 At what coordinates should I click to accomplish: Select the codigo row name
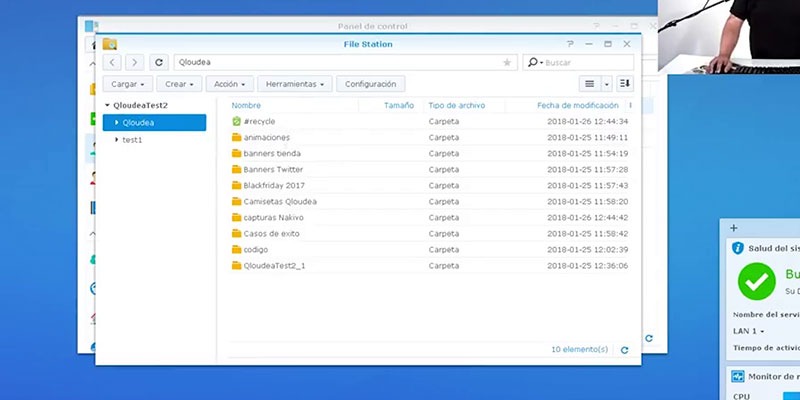point(256,249)
